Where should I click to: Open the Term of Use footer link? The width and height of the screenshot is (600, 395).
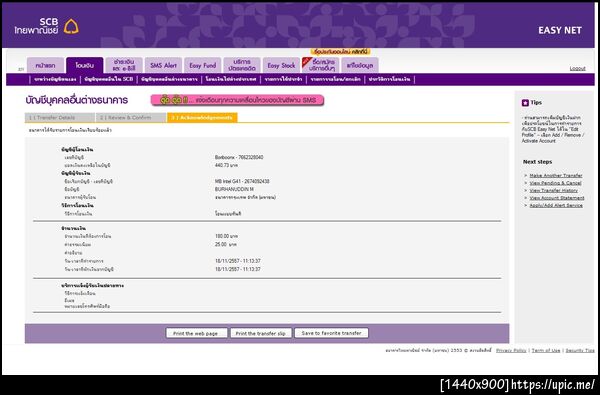pyautogui.click(x=546, y=350)
